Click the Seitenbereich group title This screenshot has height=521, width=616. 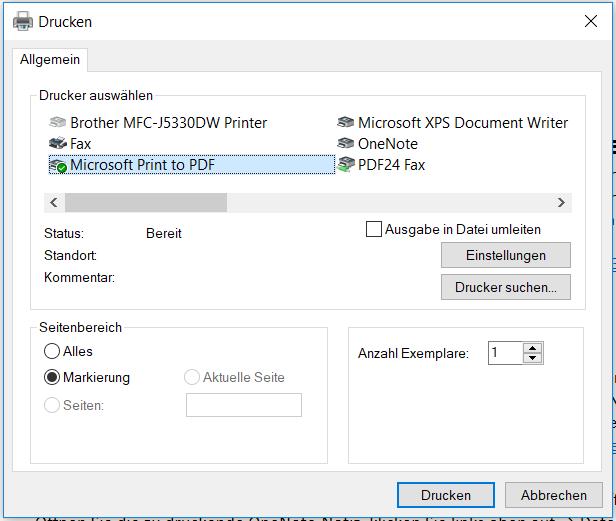[81, 327]
